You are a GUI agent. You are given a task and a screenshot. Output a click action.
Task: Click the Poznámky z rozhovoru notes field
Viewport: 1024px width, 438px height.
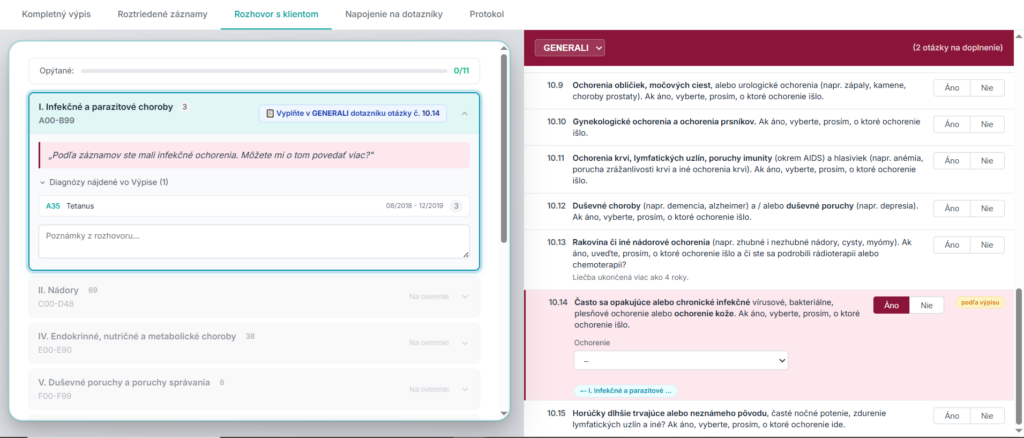(x=253, y=242)
